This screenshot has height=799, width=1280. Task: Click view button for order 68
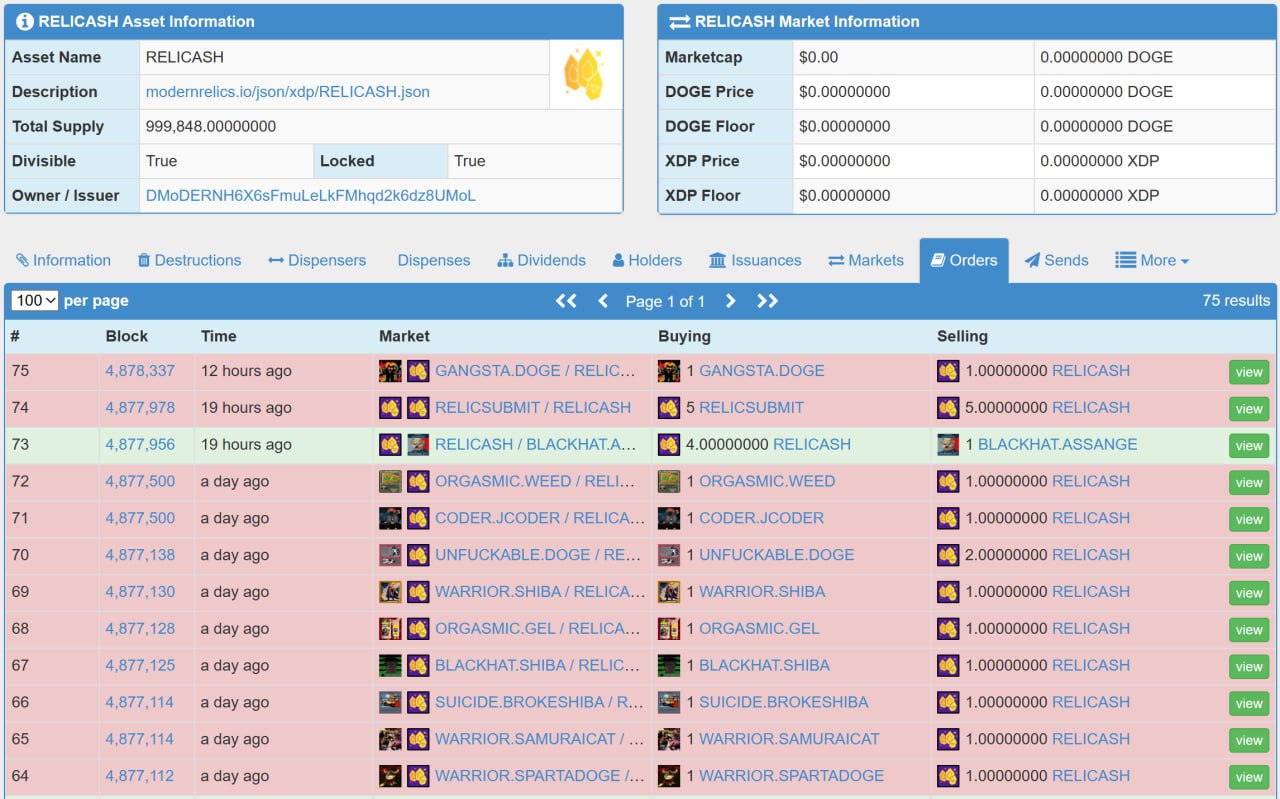(x=1249, y=630)
